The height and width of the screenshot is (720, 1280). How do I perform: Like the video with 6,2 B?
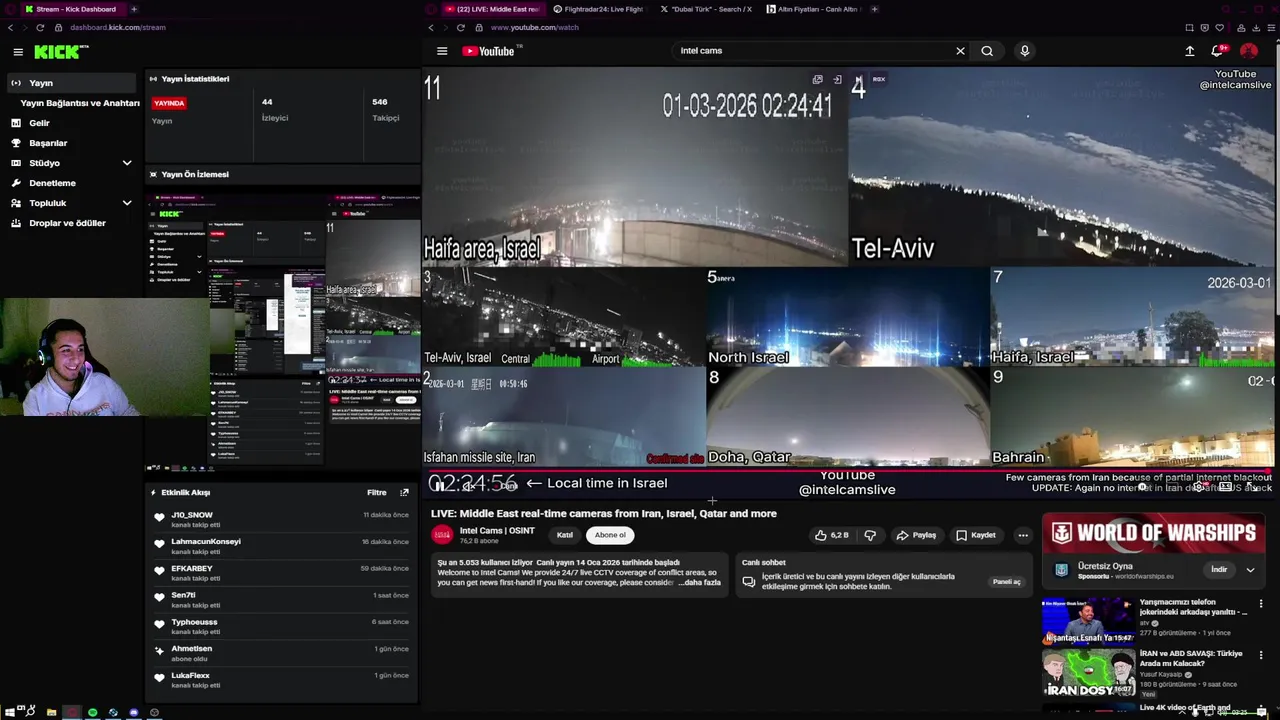tap(832, 535)
